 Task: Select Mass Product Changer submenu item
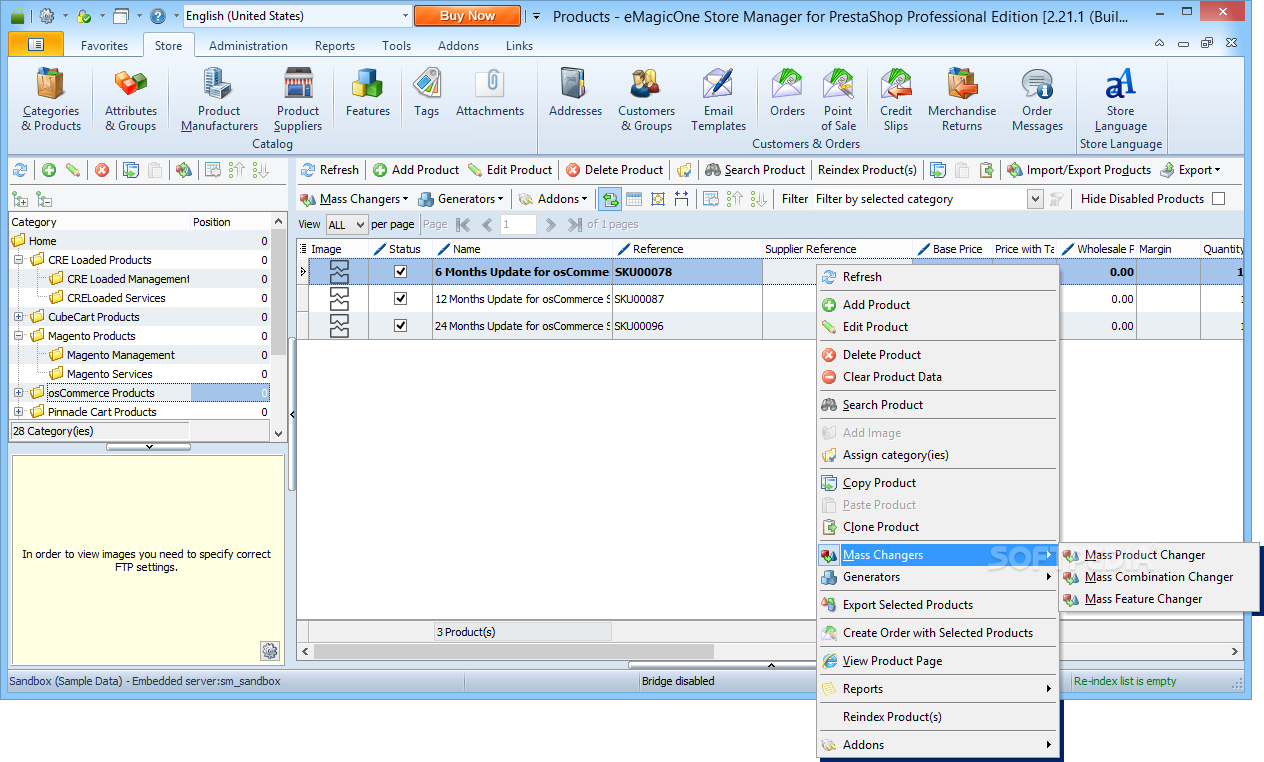[1158, 555]
